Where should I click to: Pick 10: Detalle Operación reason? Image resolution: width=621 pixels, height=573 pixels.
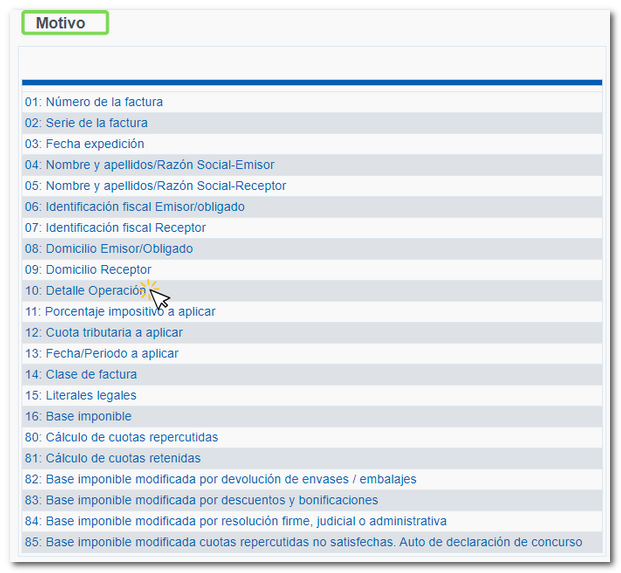[x=85, y=291]
